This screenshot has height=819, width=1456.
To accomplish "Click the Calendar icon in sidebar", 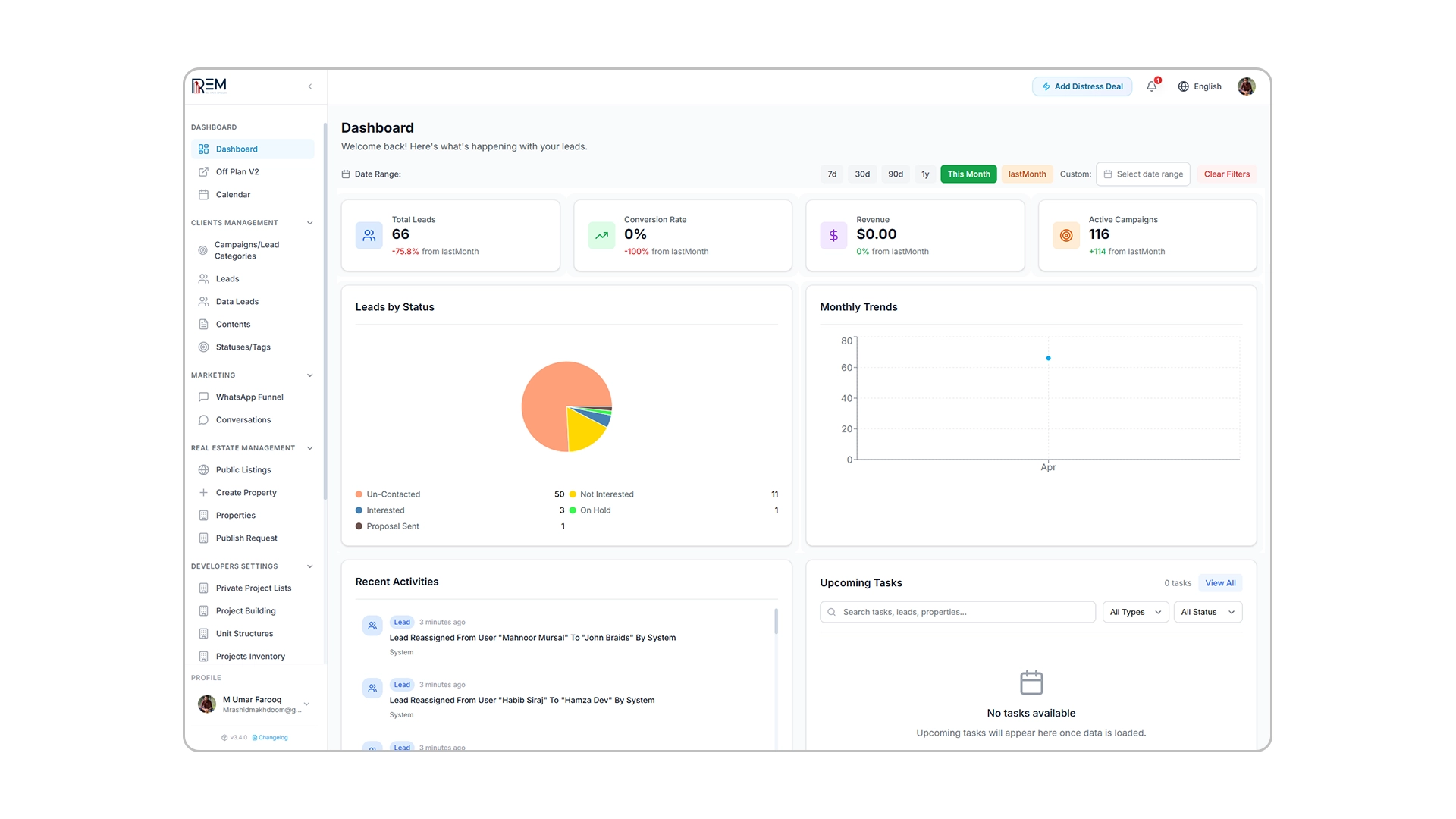I will click(203, 195).
